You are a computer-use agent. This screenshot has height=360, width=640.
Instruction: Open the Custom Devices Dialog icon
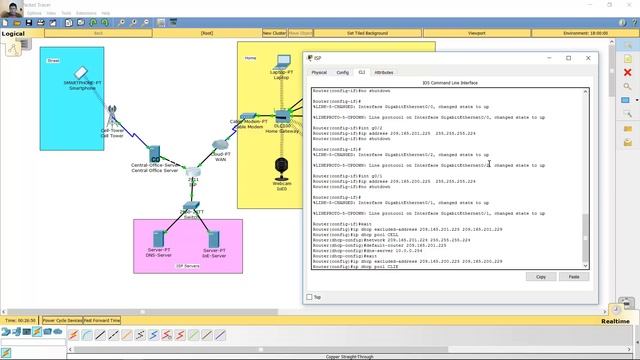click(x=173, y=22)
